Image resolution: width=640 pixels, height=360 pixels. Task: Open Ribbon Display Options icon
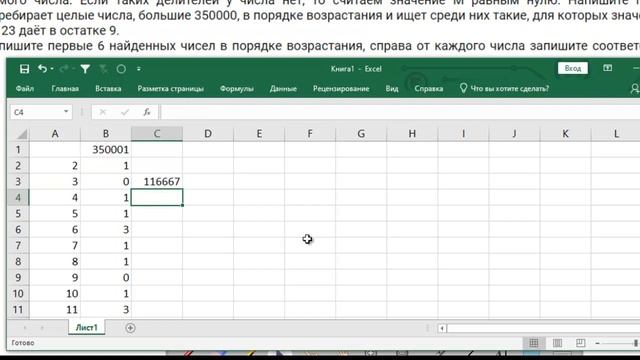tap(607, 68)
